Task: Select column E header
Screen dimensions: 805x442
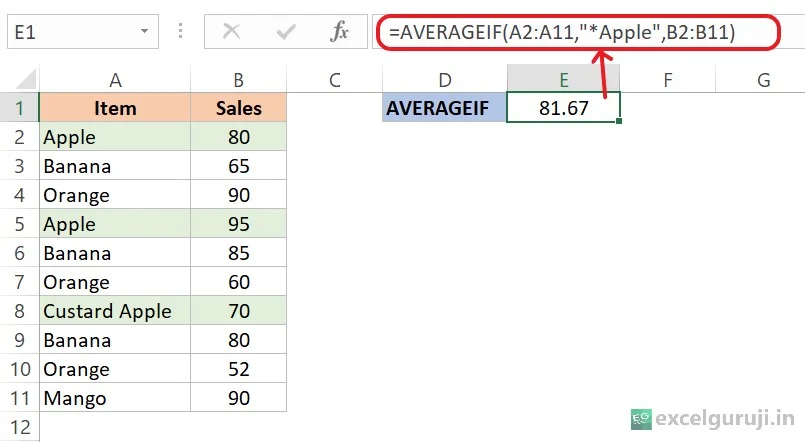Action: (x=563, y=79)
